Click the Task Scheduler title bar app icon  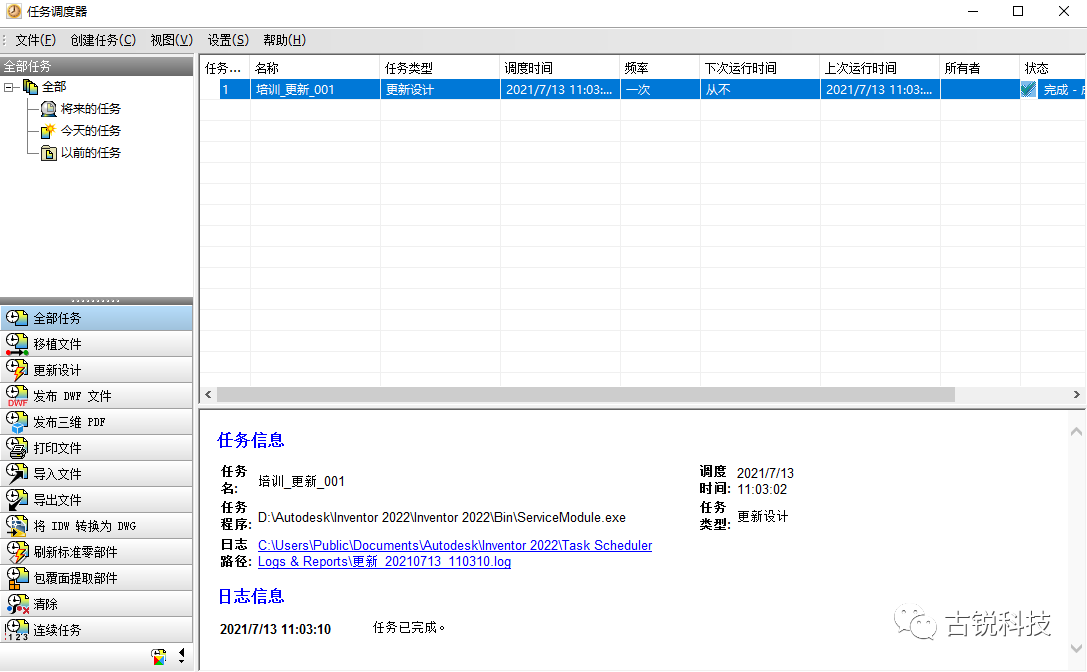(13, 11)
